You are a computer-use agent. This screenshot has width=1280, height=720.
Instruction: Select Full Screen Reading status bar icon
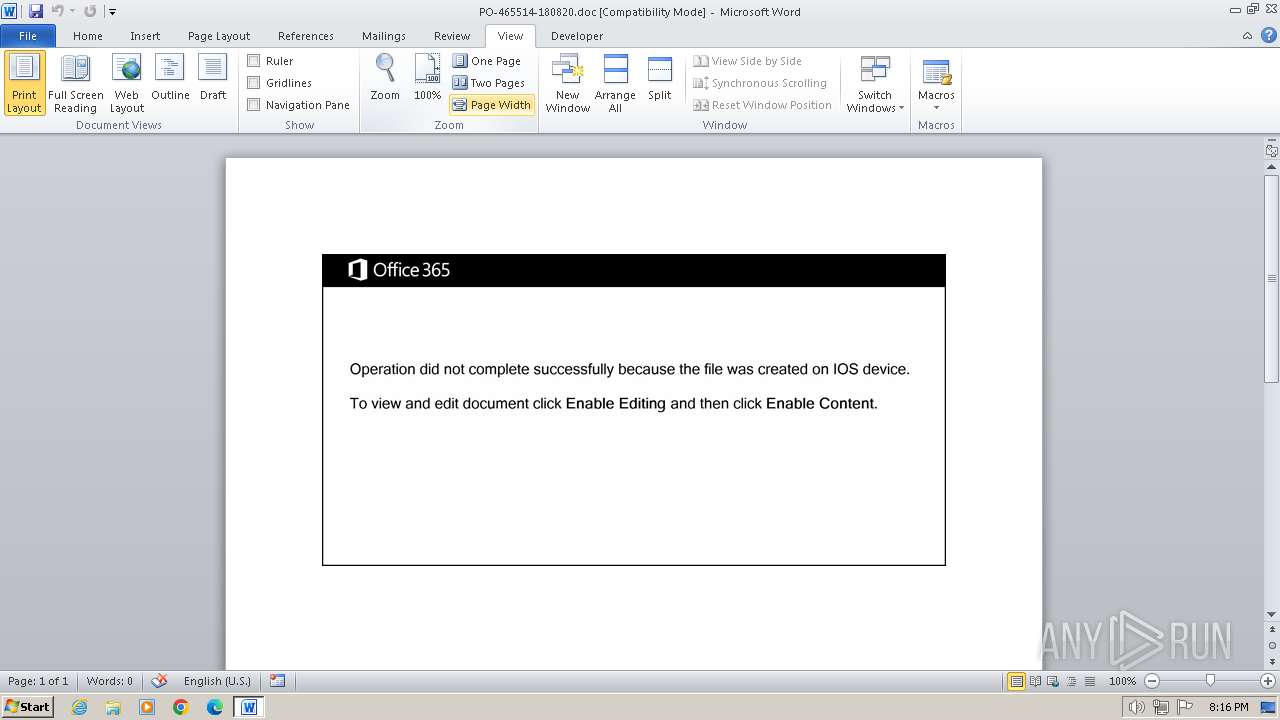click(x=1035, y=681)
